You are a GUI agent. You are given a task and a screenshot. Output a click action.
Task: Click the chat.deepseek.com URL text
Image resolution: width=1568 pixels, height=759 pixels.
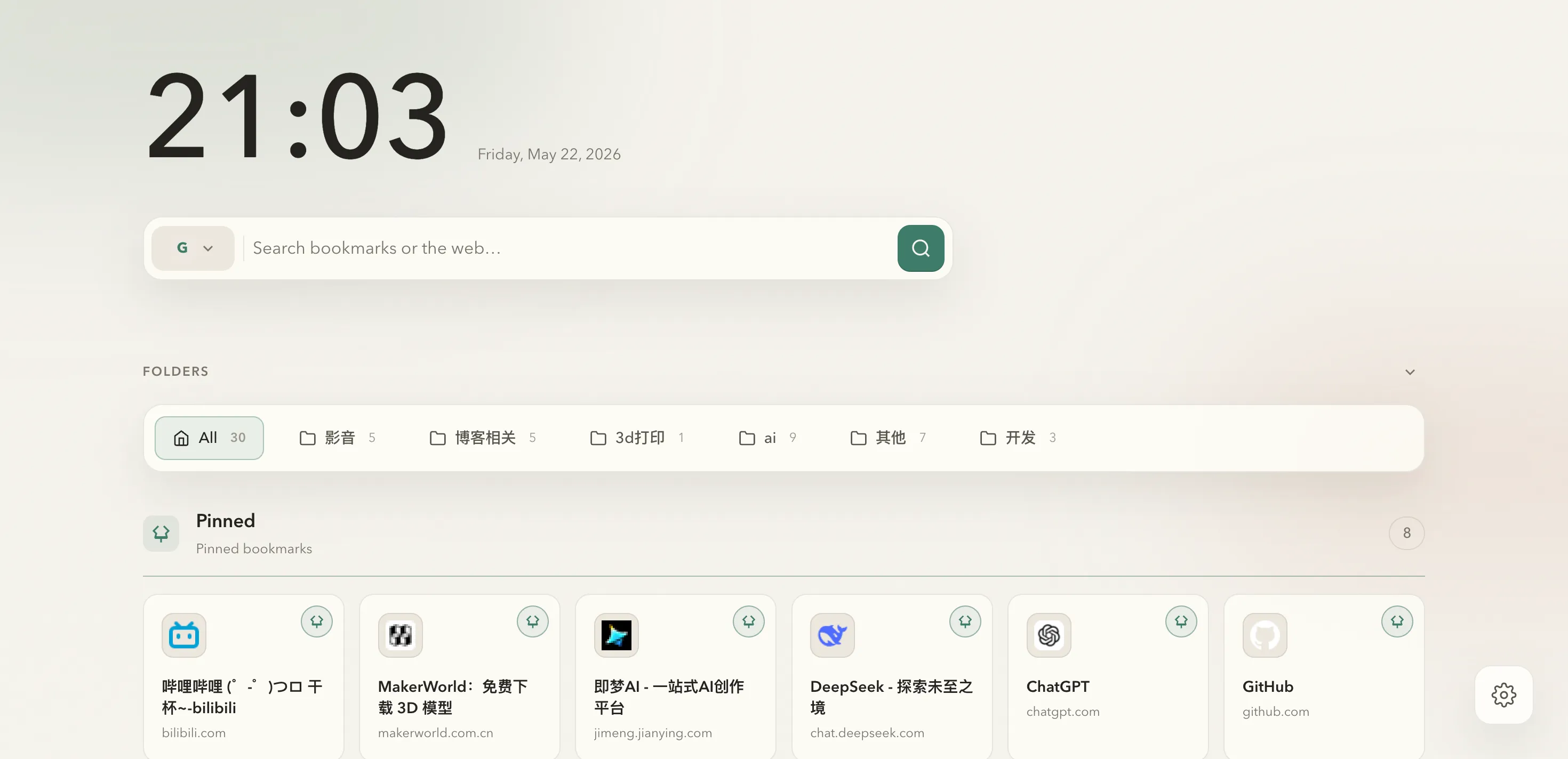tap(867, 733)
